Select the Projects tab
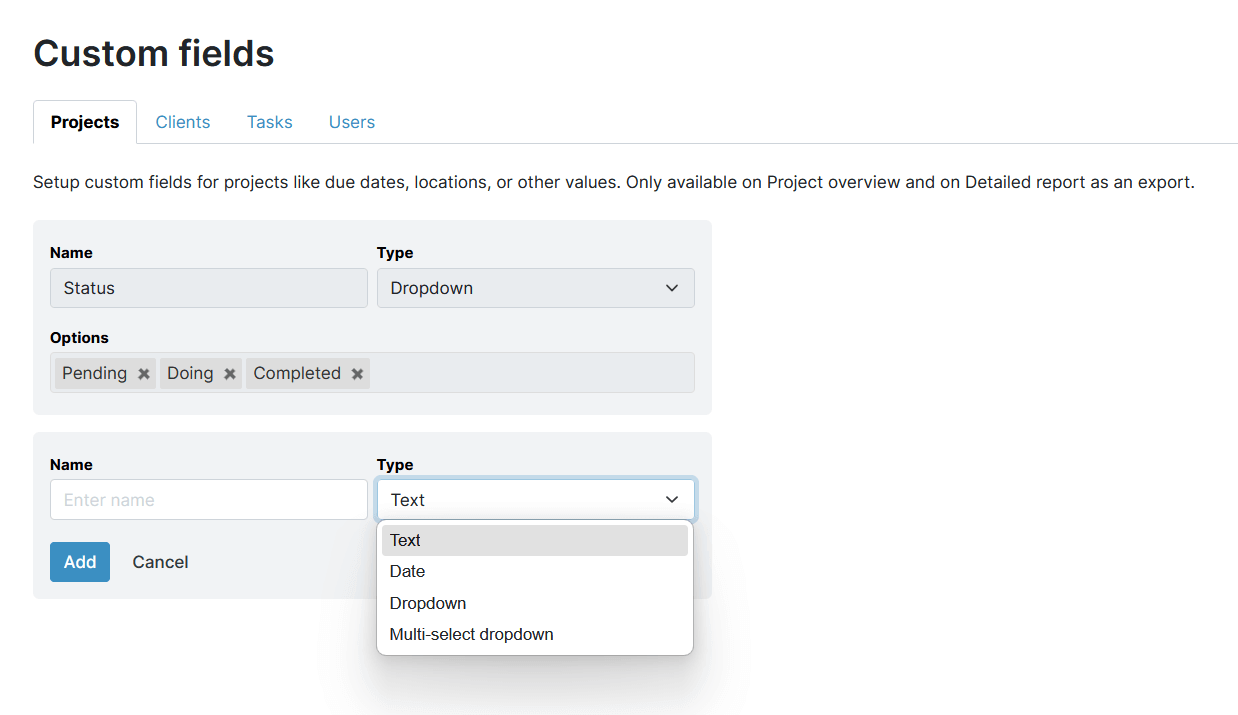Screen dimensions: 1238x715 [84, 121]
